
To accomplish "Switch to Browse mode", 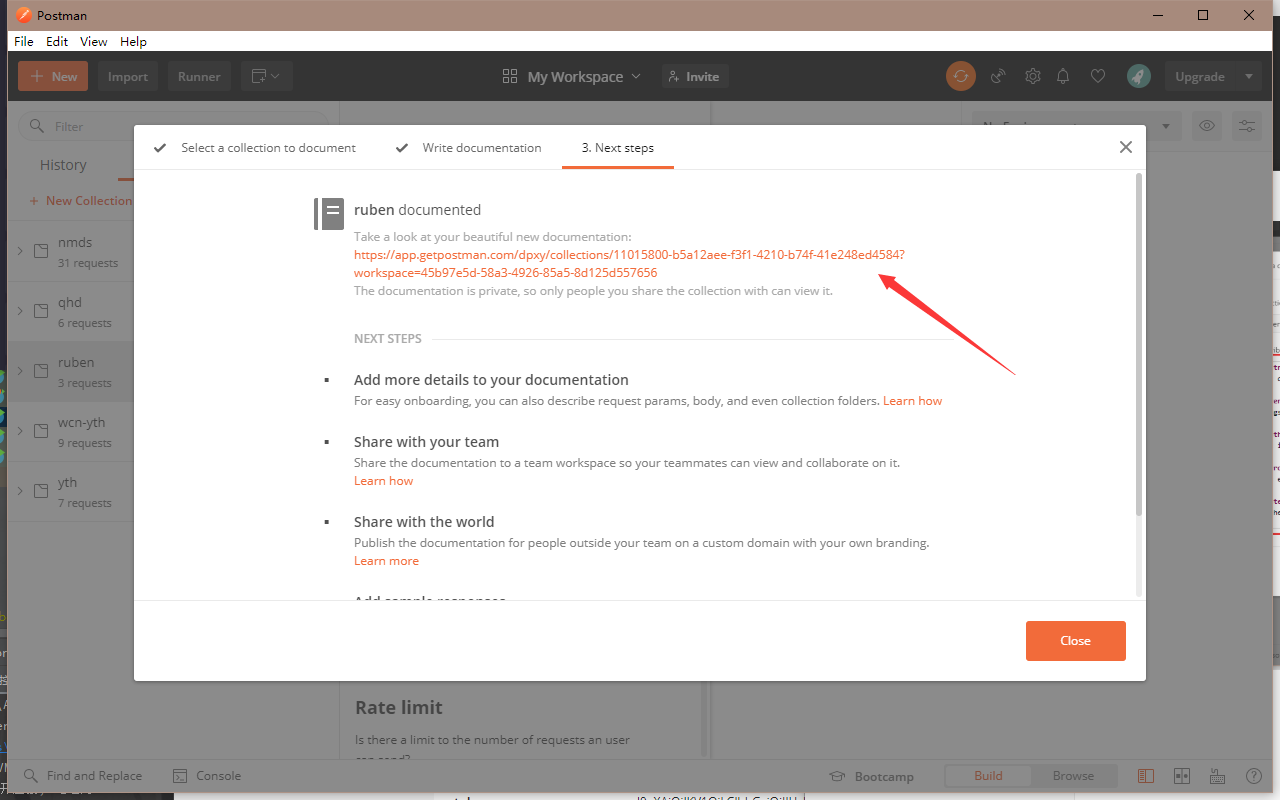I will click(1074, 776).
